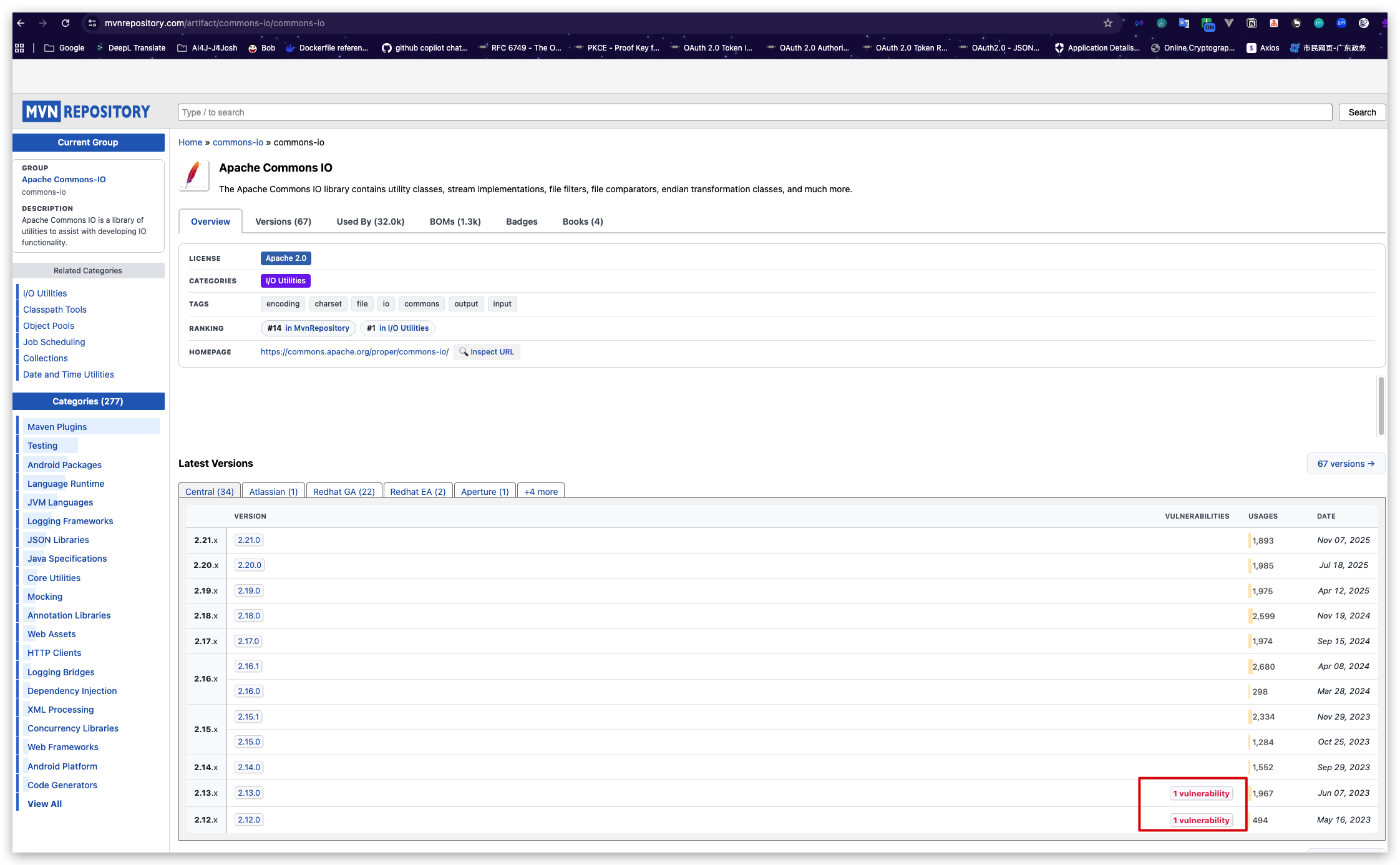The image size is (1400, 865).
Task: Open the Google Translate extension icon
Action: (x=1184, y=23)
